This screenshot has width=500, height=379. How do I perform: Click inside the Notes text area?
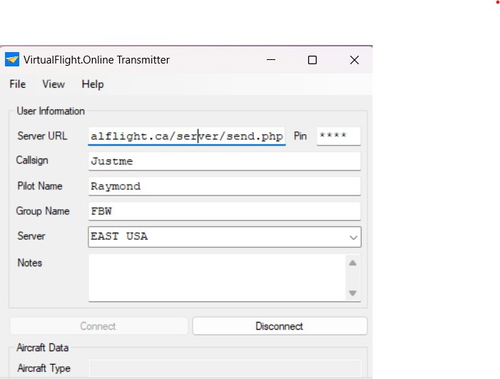click(x=217, y=278)
